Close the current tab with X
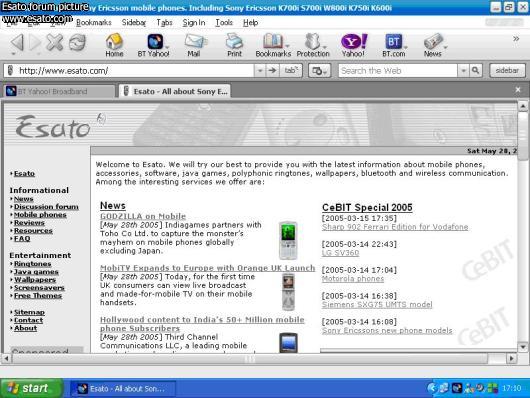The width and height of the screenshot is (530, 398). (518, 90)
